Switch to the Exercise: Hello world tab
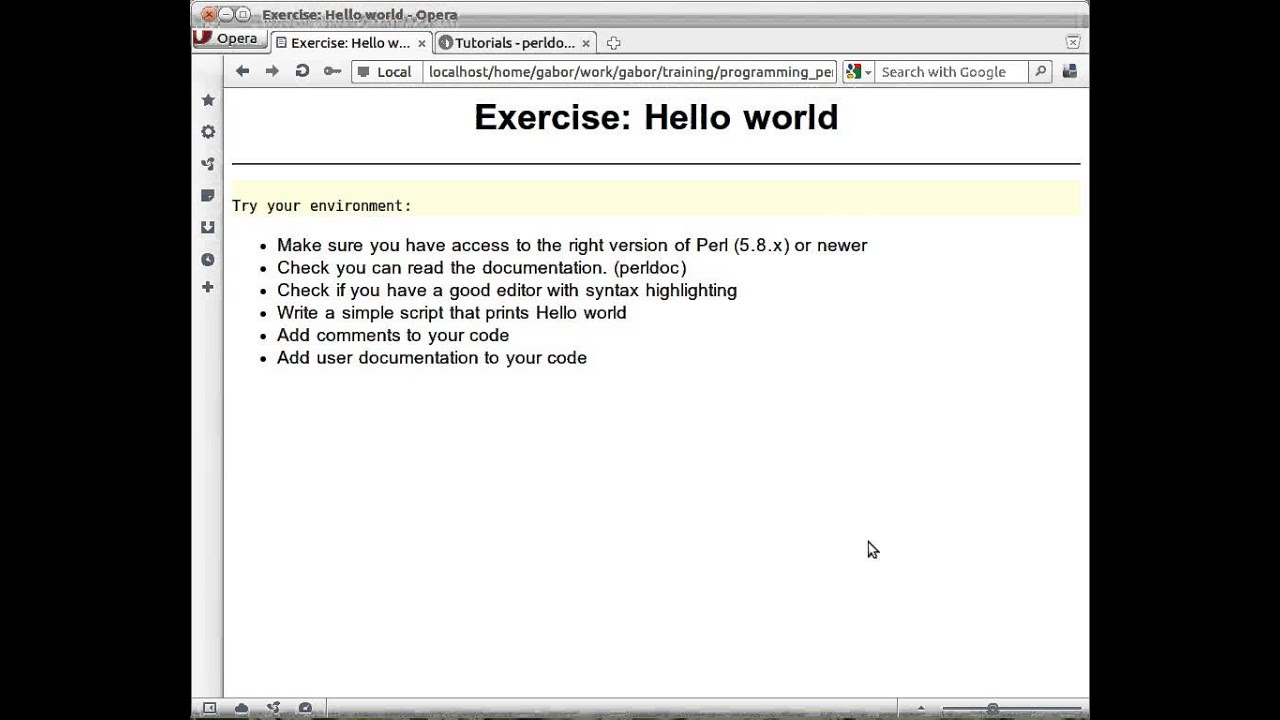1280x720 pixels. tap(350, 43)
